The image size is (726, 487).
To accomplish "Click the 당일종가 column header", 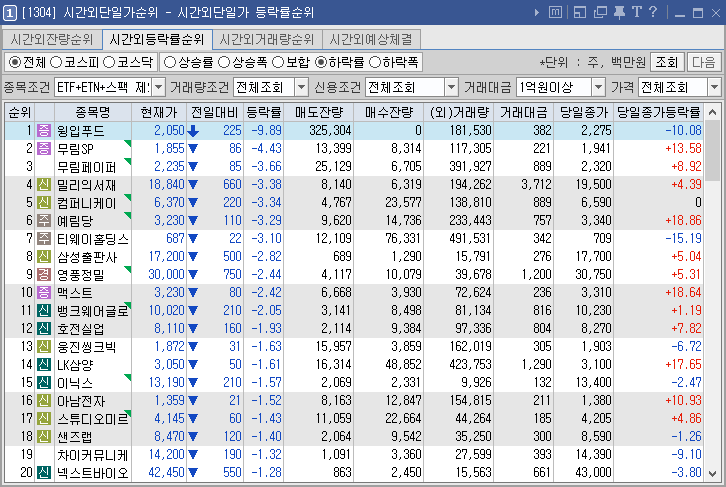I will tap(583, 112).
